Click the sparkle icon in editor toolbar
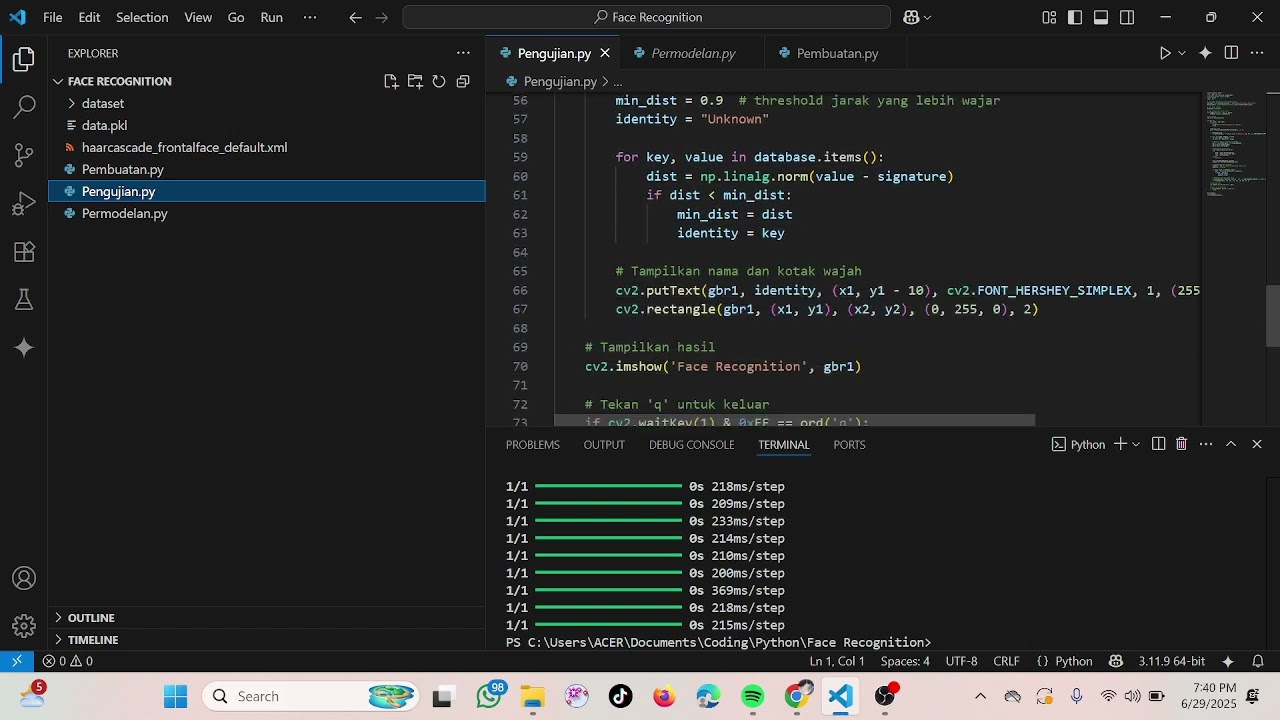The height and width of the screenshot is (720, 1280). (1205, 53)
